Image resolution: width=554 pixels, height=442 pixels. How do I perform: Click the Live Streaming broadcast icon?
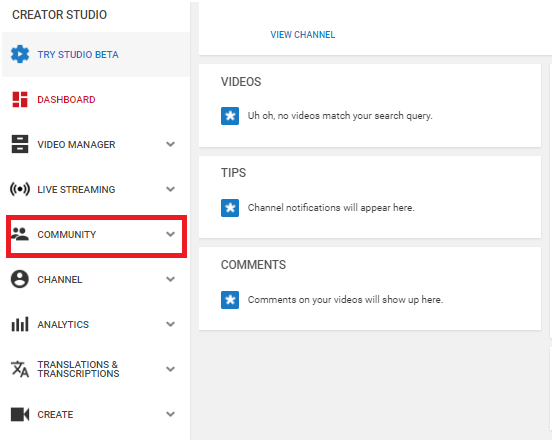click(x=20, y=189)
